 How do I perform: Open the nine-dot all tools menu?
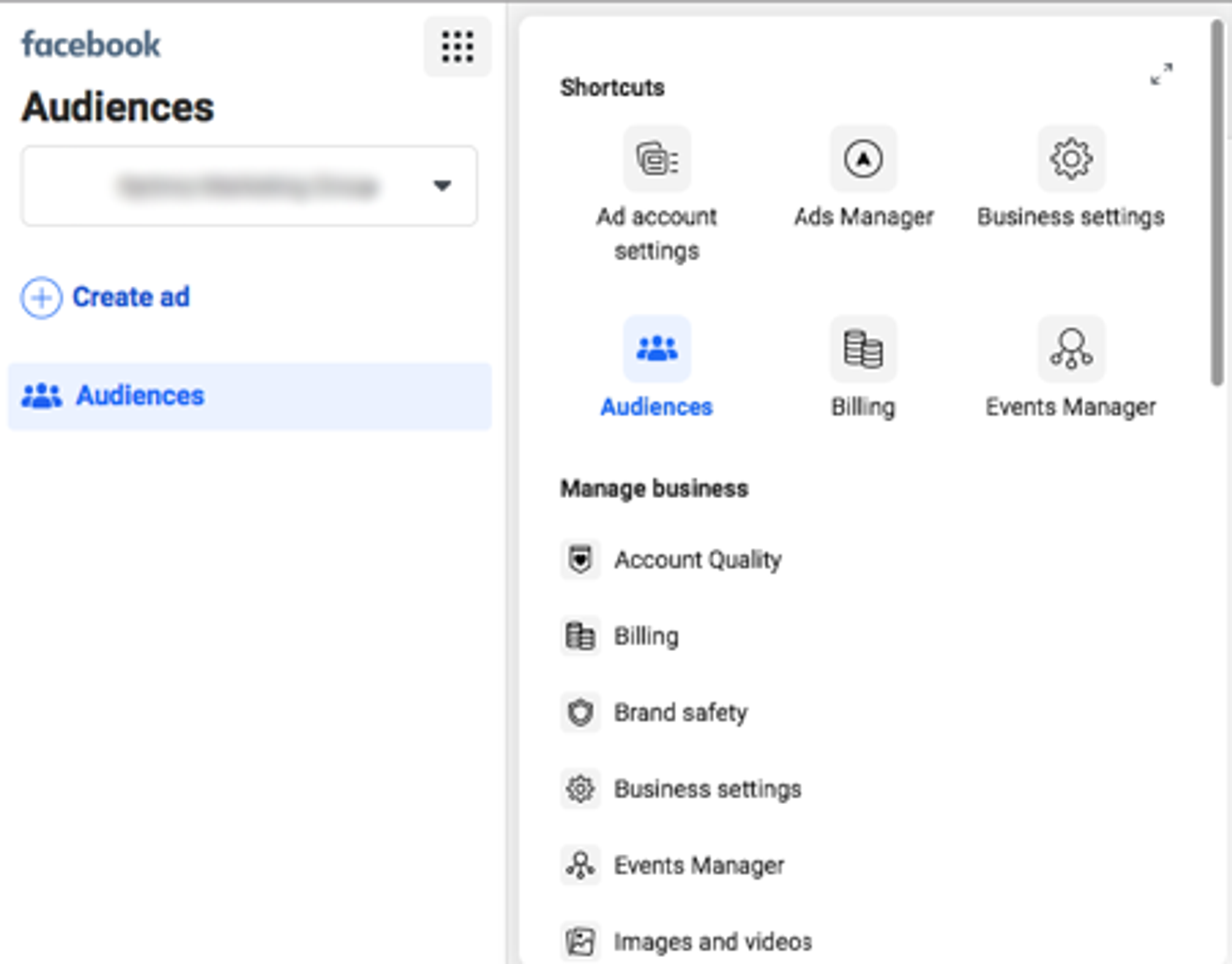(x=457, y=46)
